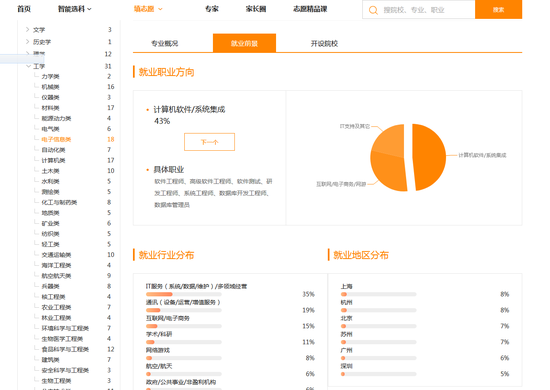Viewport: 550px width, 390px height.
Task: Click the 计算机软件/系统集成 pie chart label
Action: (482, 155)
